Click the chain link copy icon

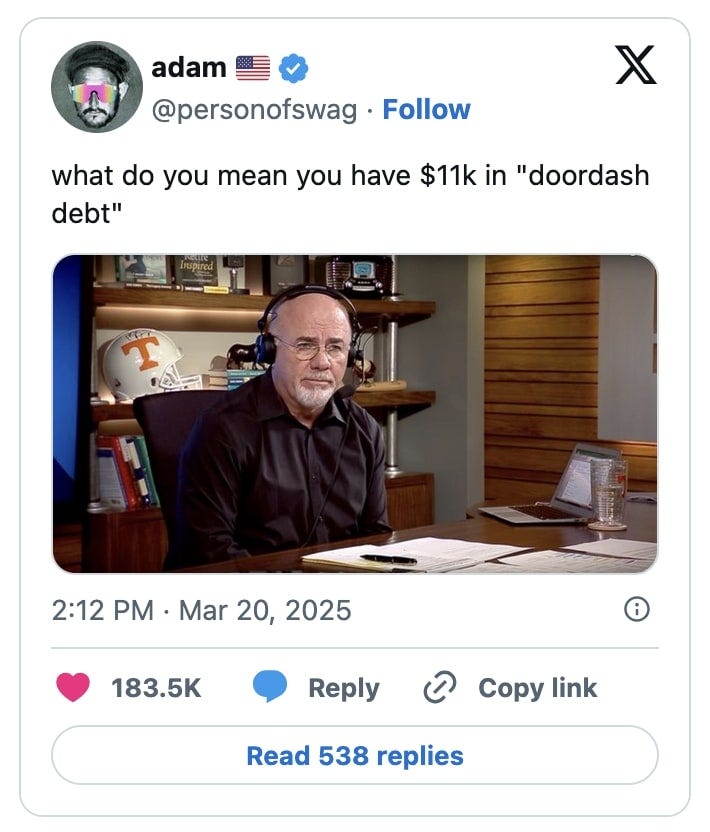click(x=440, y=687)
